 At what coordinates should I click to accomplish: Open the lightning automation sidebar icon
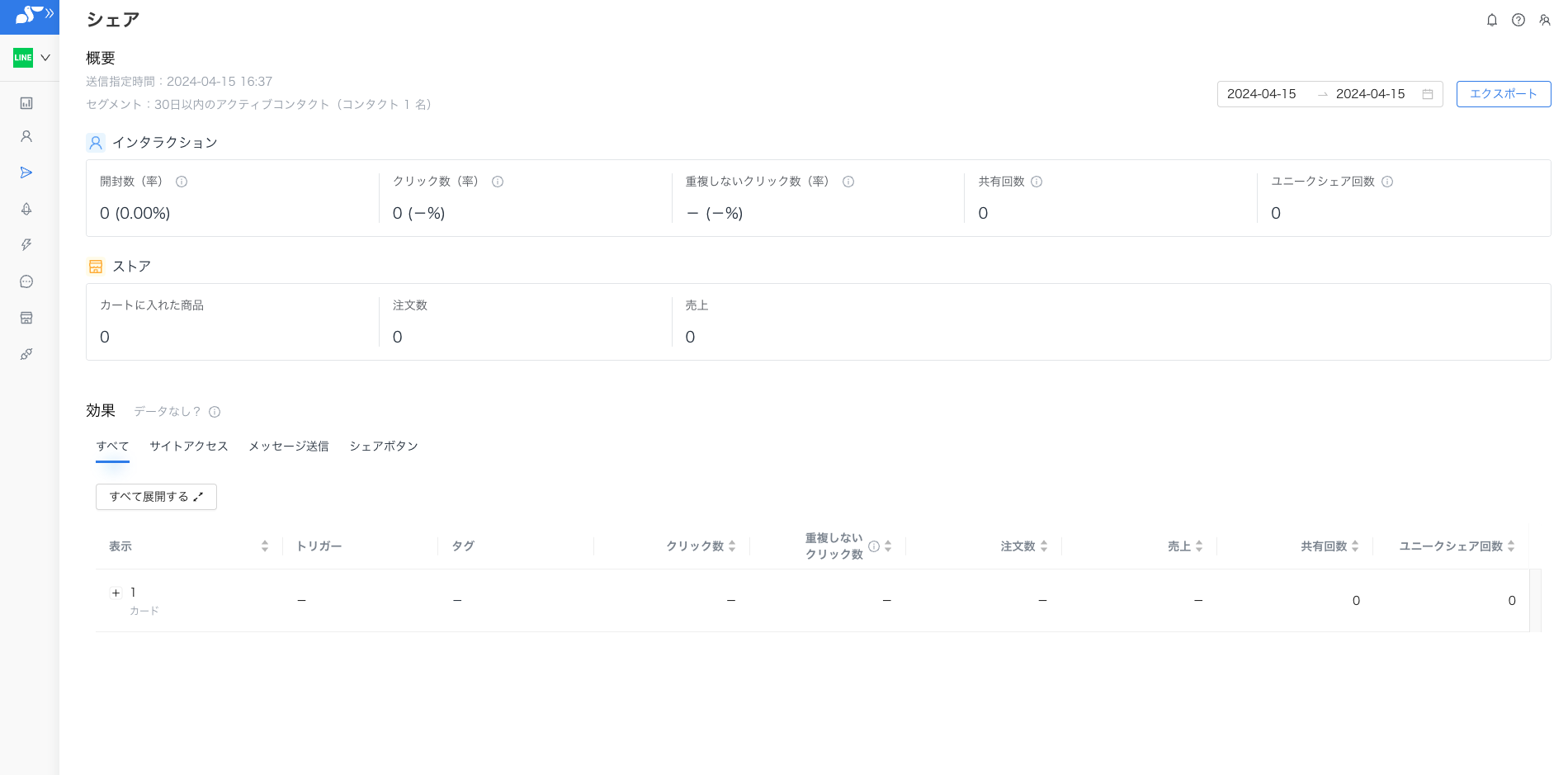(26, 245)
